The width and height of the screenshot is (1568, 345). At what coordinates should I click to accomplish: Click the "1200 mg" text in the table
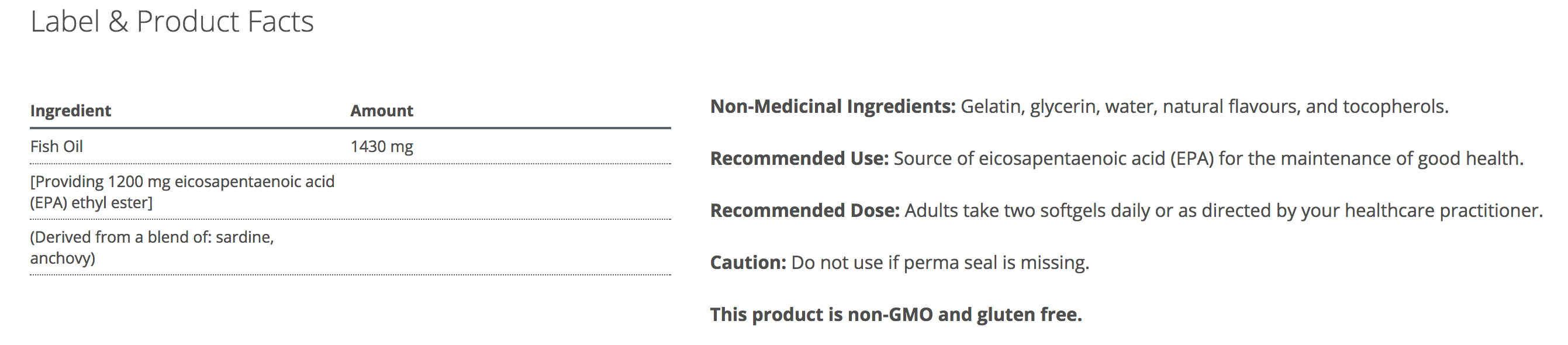click(x=139, y=182)
